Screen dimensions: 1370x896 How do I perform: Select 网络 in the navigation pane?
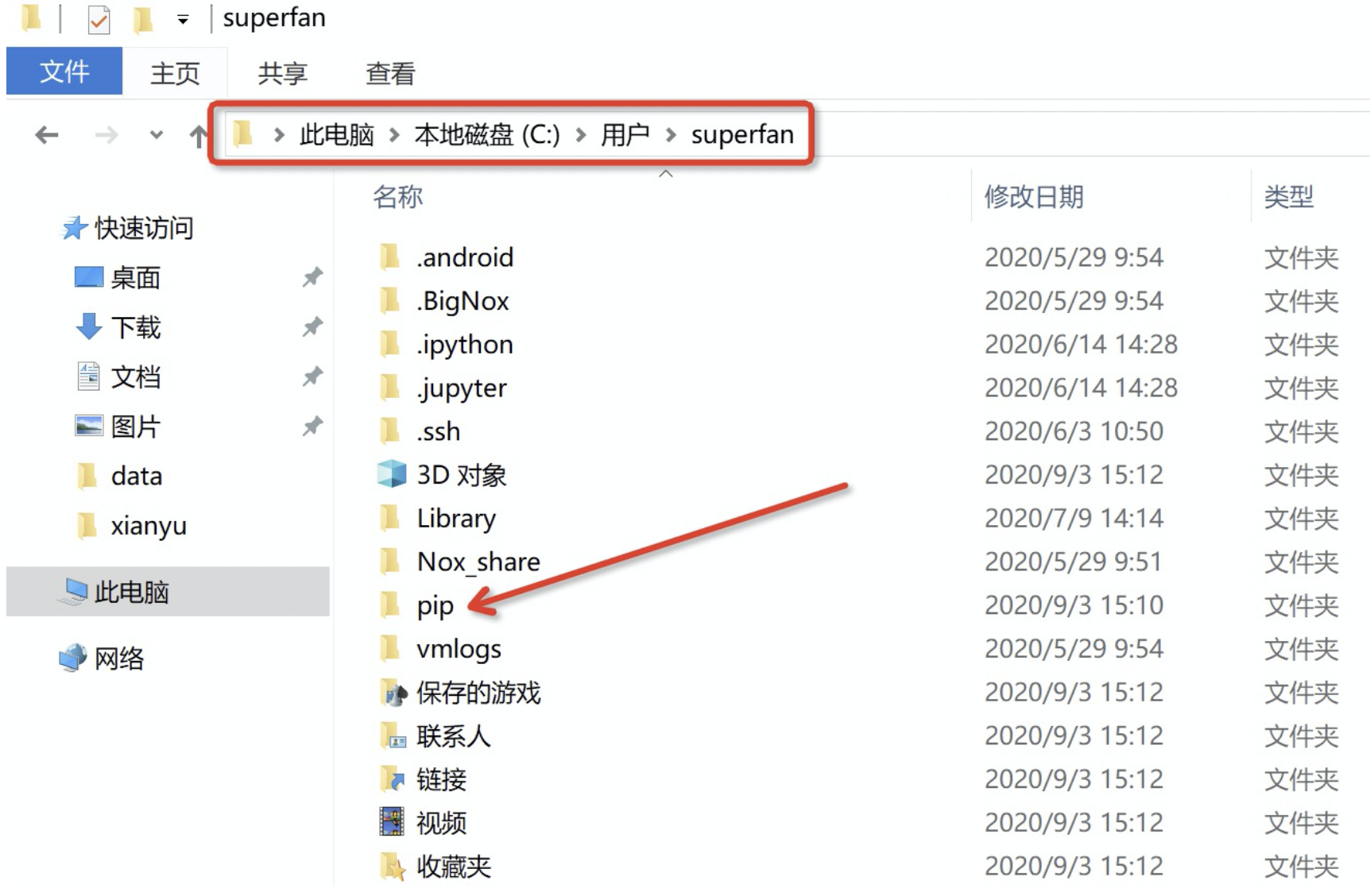118,658
